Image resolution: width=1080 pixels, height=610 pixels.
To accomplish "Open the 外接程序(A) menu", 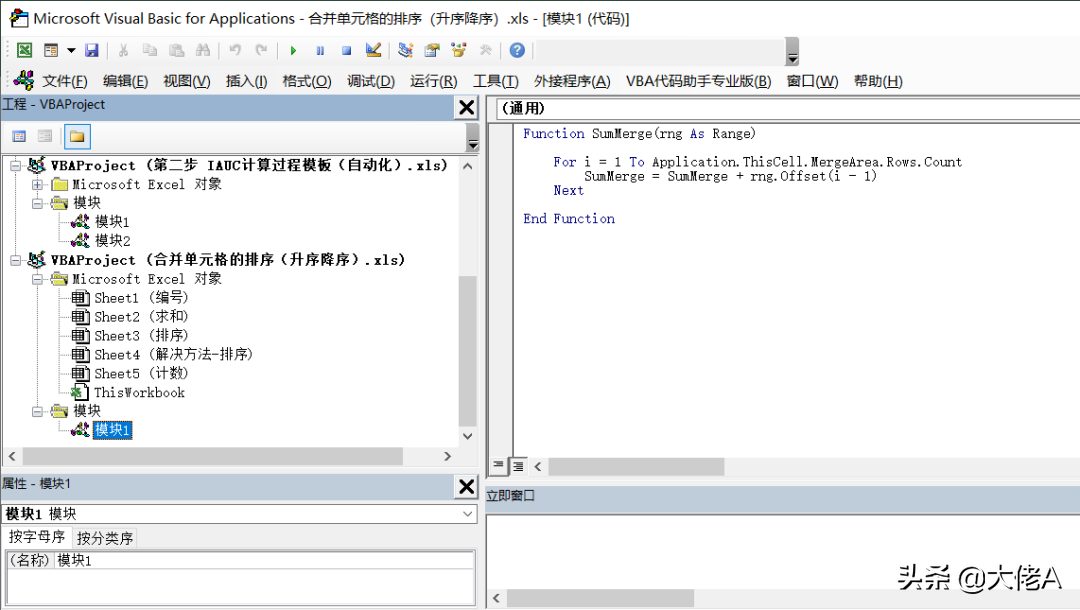I will [x=572, y=81].
